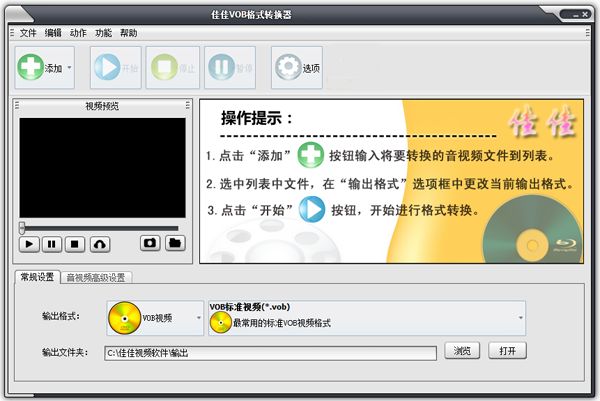This screenshot has width=600, height=401.
Task: Click the preview seek slider handle
Action: (22, 228)
